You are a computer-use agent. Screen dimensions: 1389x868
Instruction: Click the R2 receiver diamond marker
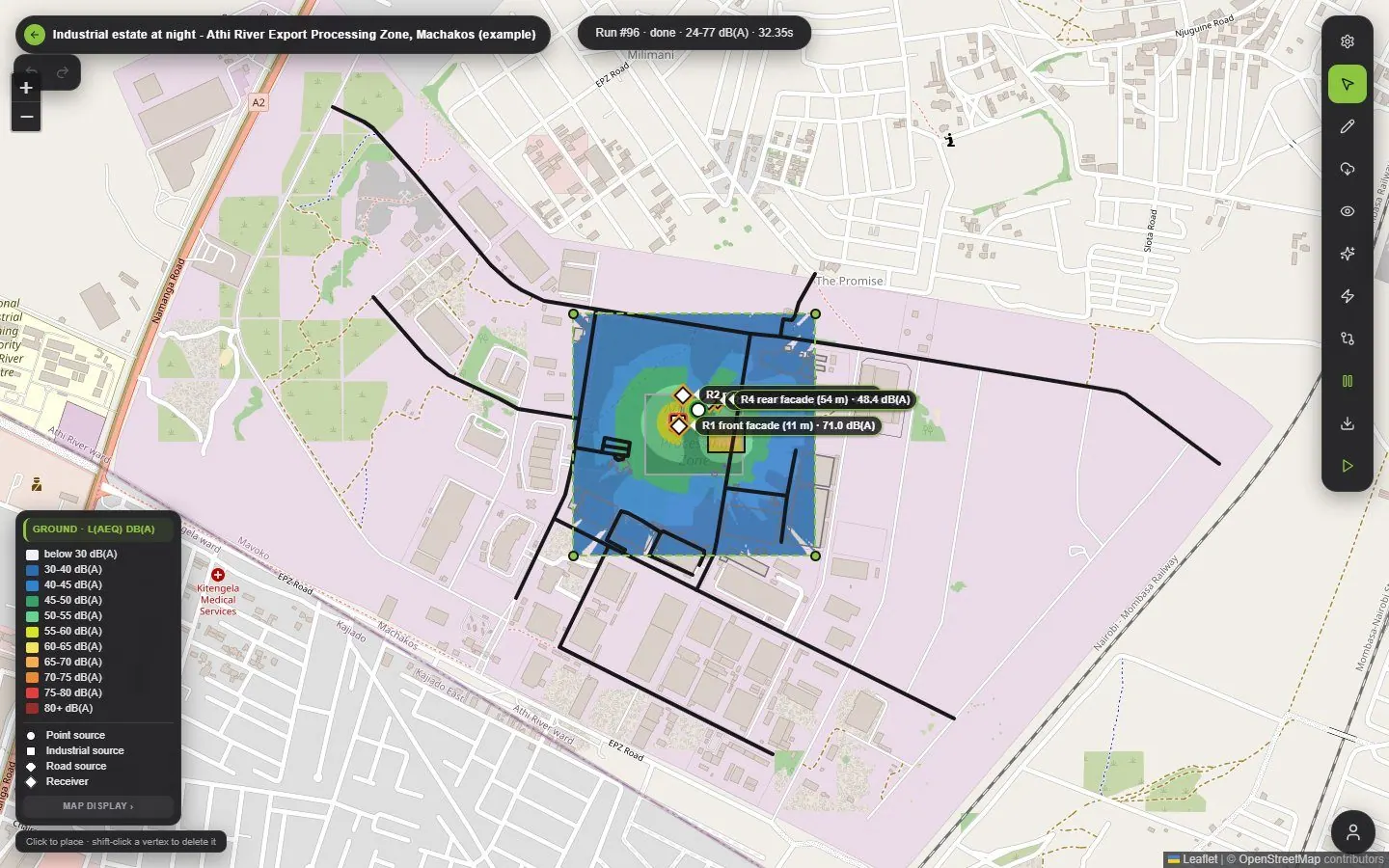point(683,395)
